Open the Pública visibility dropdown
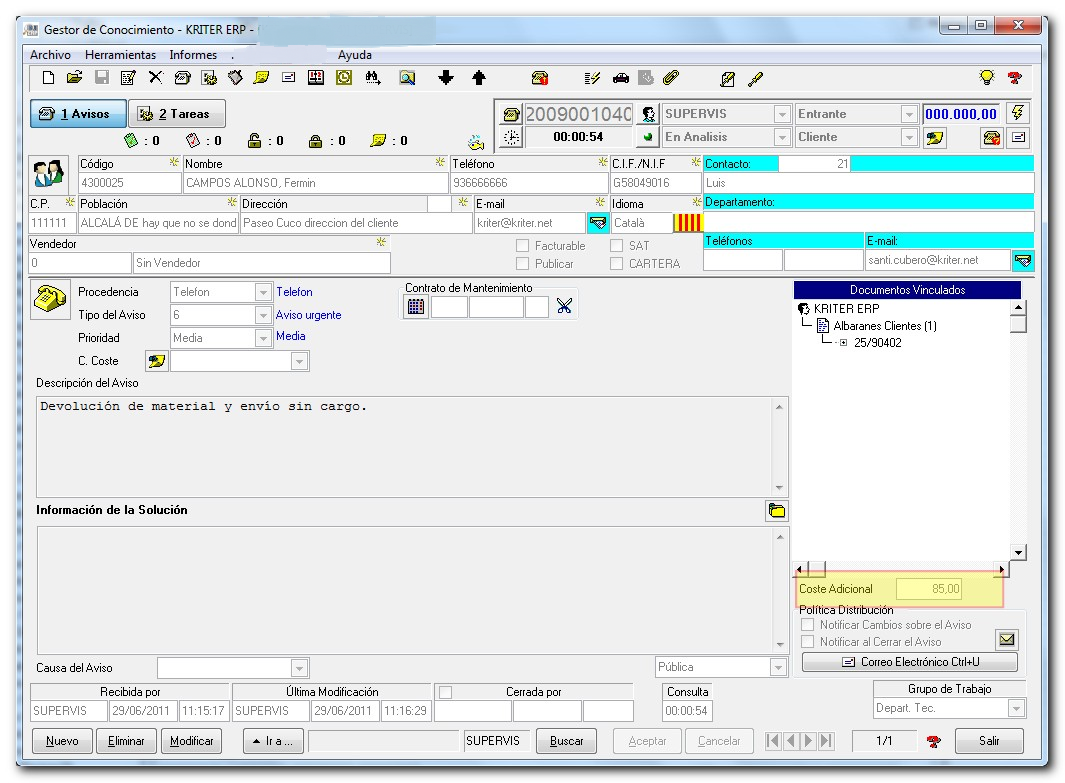This screenshot has height=783, width=1065. [x=778, y=668]
